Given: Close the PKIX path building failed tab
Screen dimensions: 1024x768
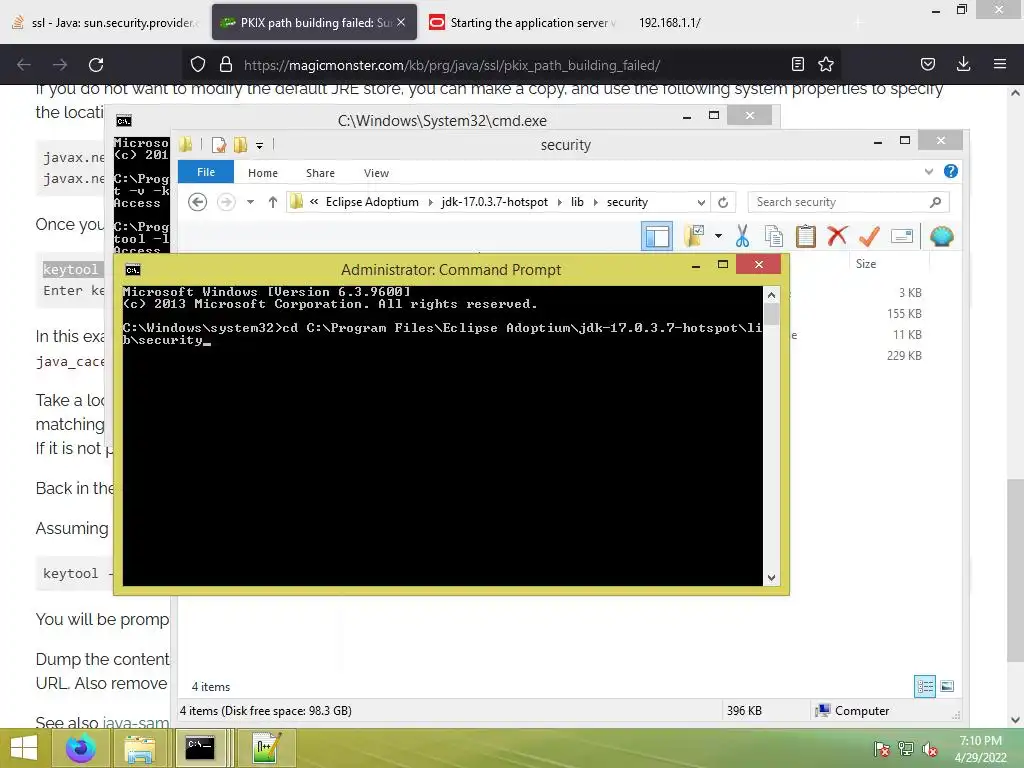Looking at the screenshot, I should coord(401,22).
